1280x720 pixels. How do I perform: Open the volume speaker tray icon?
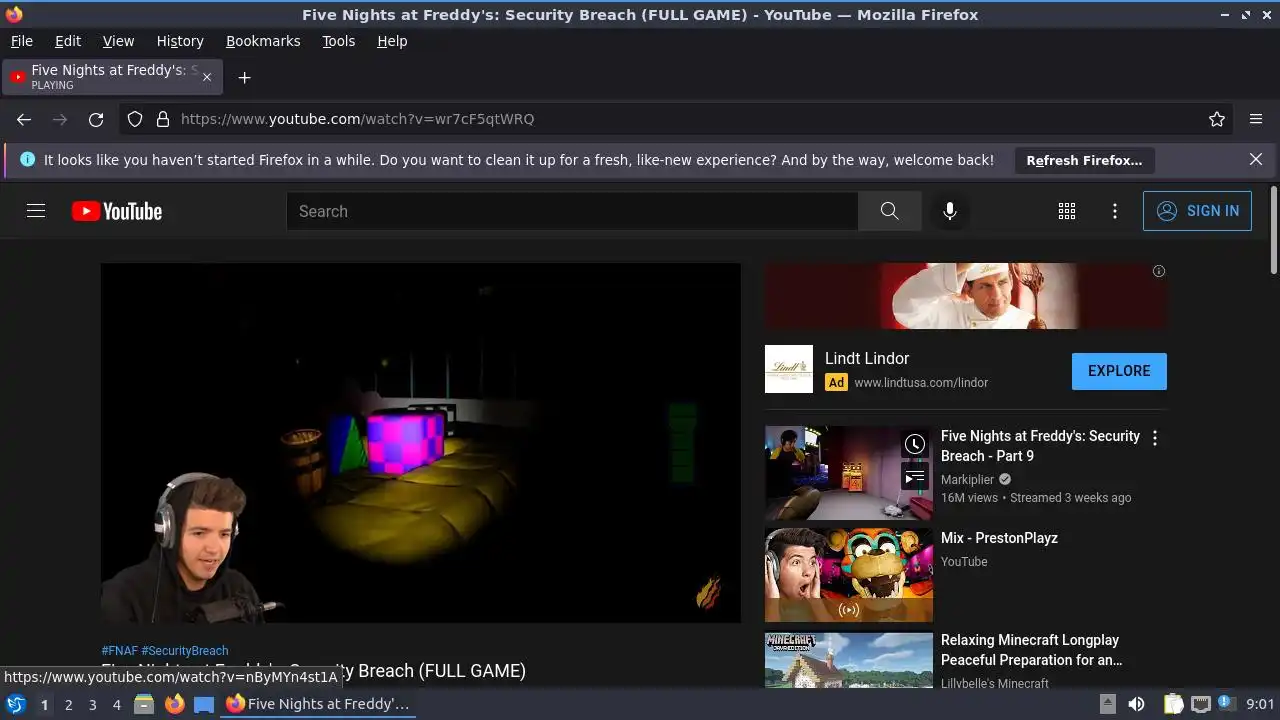tap(1136, 704)
